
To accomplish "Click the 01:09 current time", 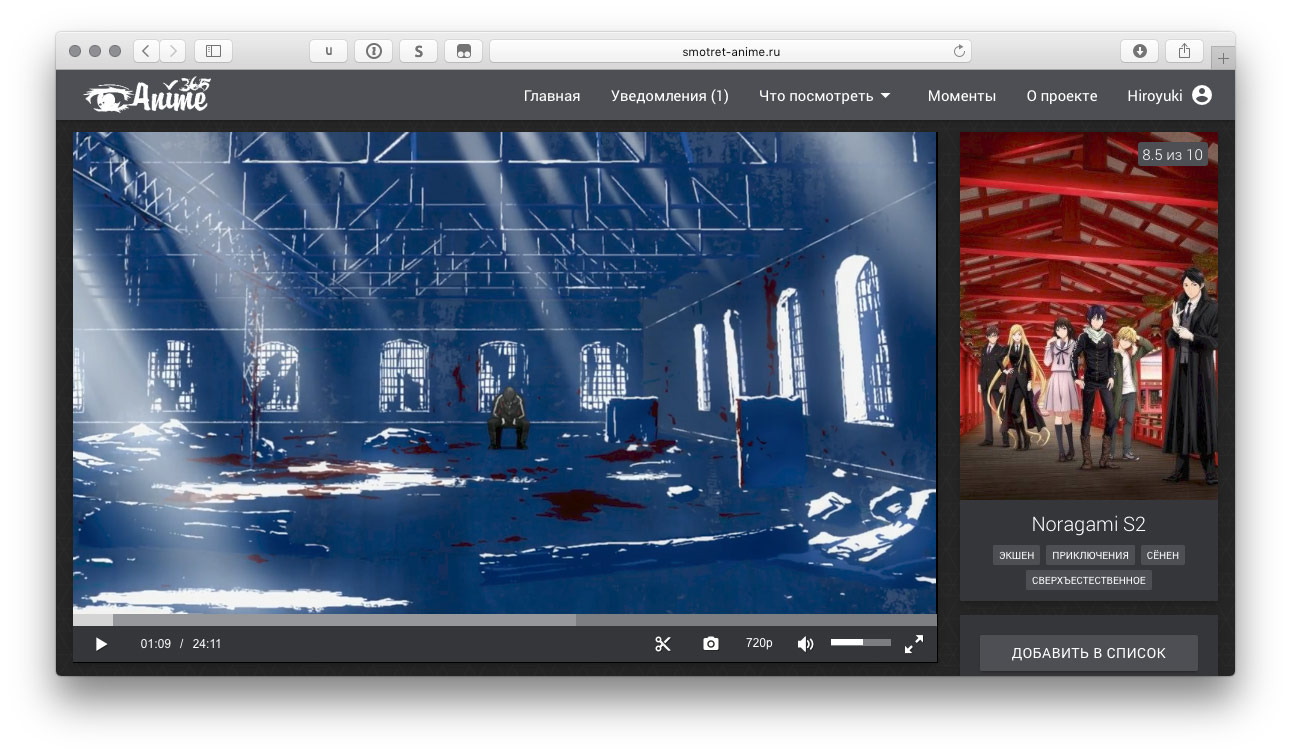I will 156,644.
